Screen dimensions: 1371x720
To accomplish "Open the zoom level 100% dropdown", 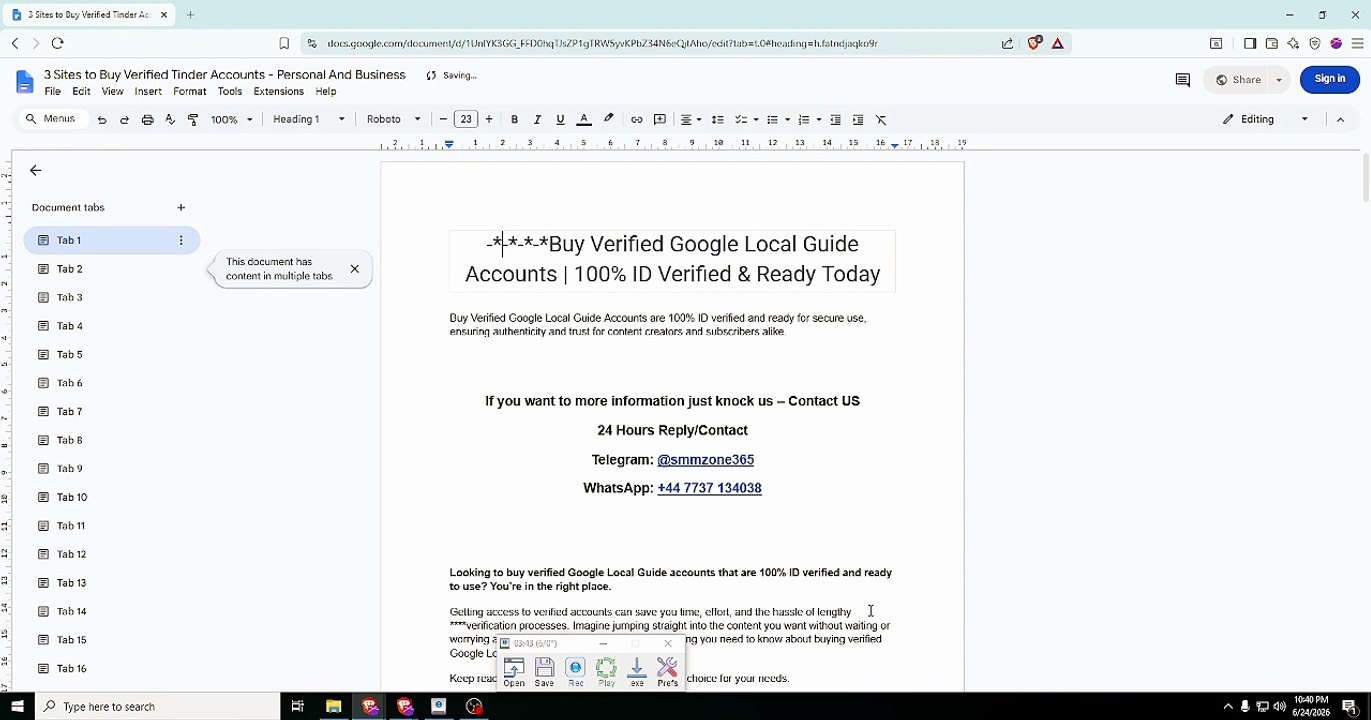I will 232,120.
